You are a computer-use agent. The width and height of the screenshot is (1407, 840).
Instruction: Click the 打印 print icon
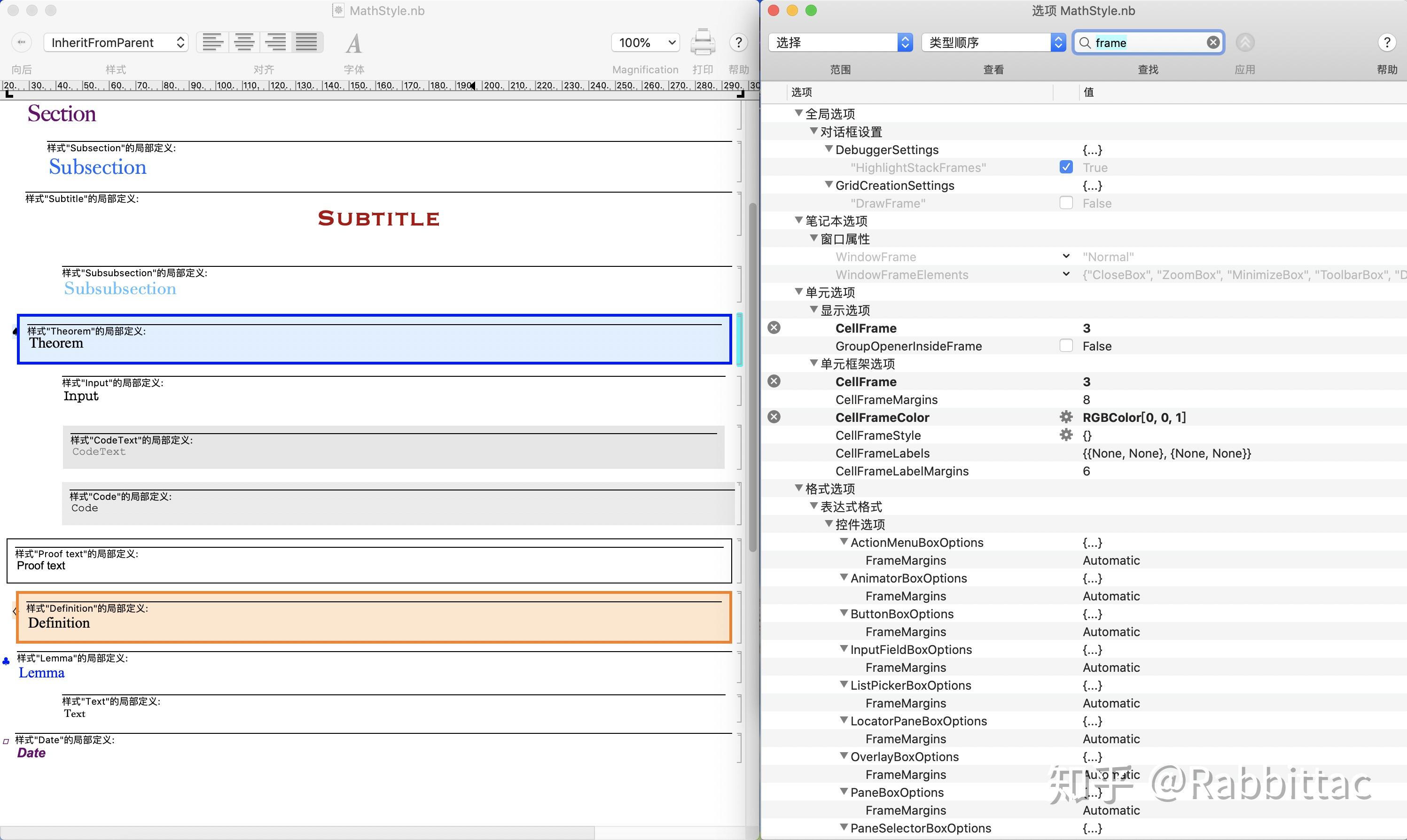pos(703,42)
